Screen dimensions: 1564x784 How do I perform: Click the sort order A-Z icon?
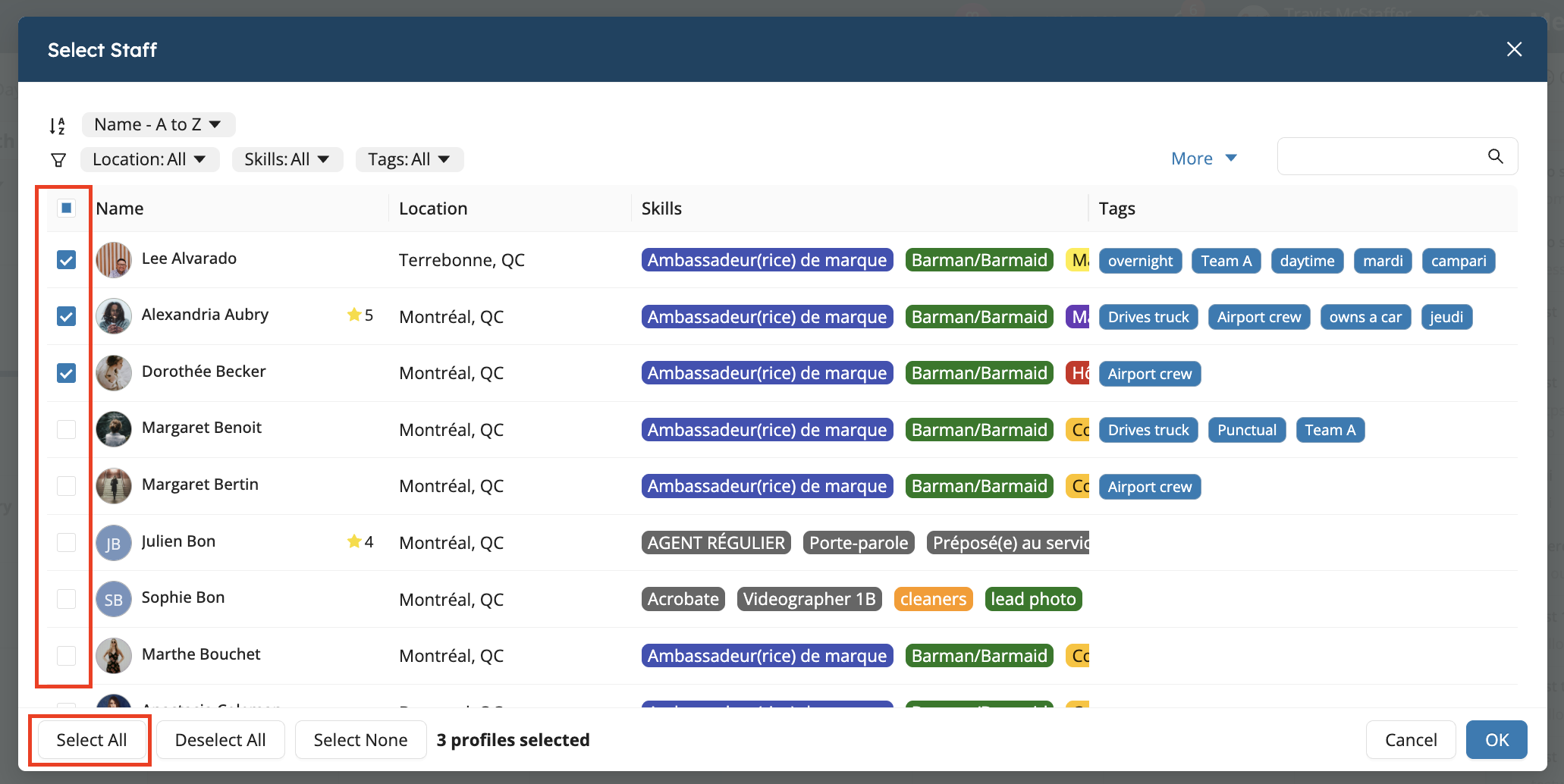click(x=58, y=126)
